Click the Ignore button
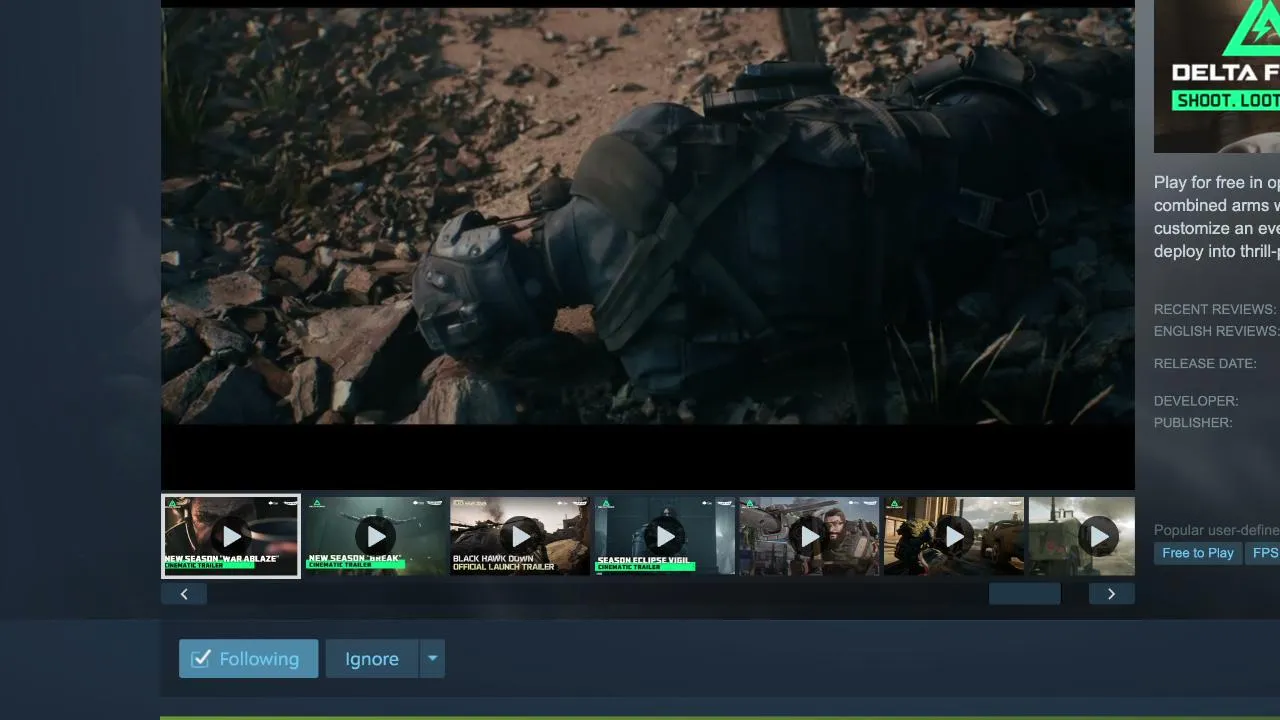This screenshot has width=1280, height=720. tap(372, 659)
